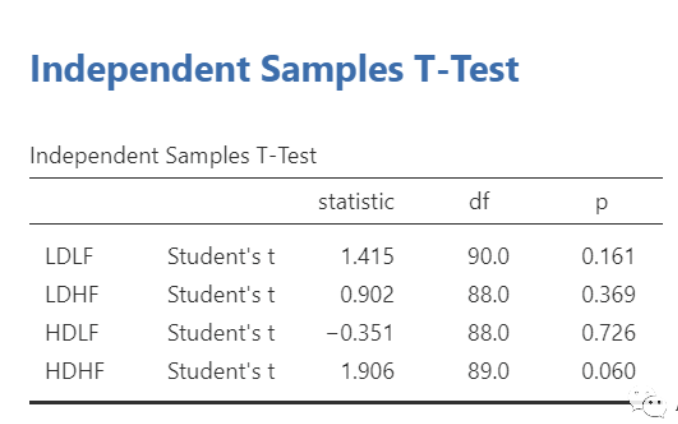Click the statistic value 1.906
Image resolution: width=678 pixels, height=424 pixels.
coord(367,372)
